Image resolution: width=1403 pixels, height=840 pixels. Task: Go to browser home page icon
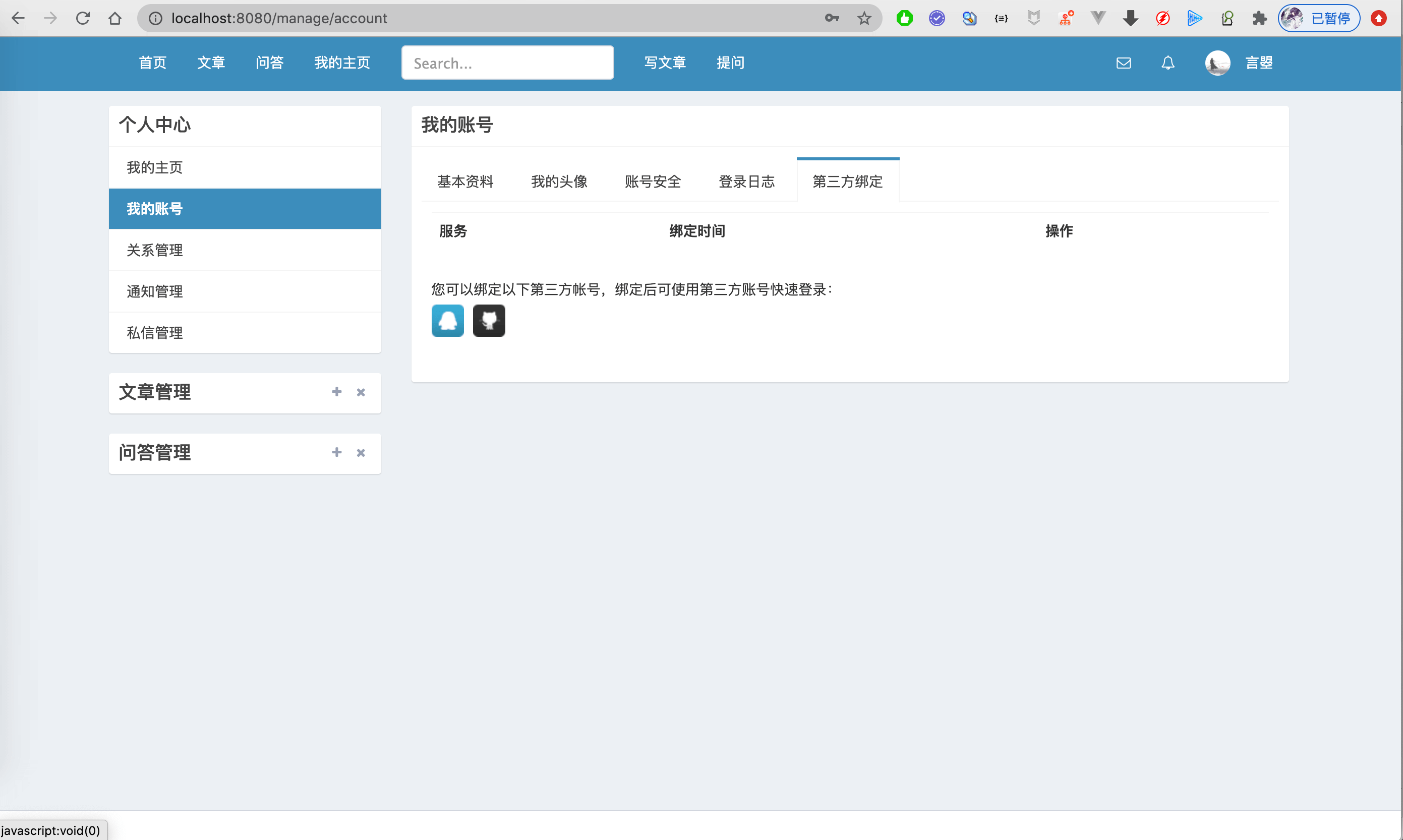[115, 19]
